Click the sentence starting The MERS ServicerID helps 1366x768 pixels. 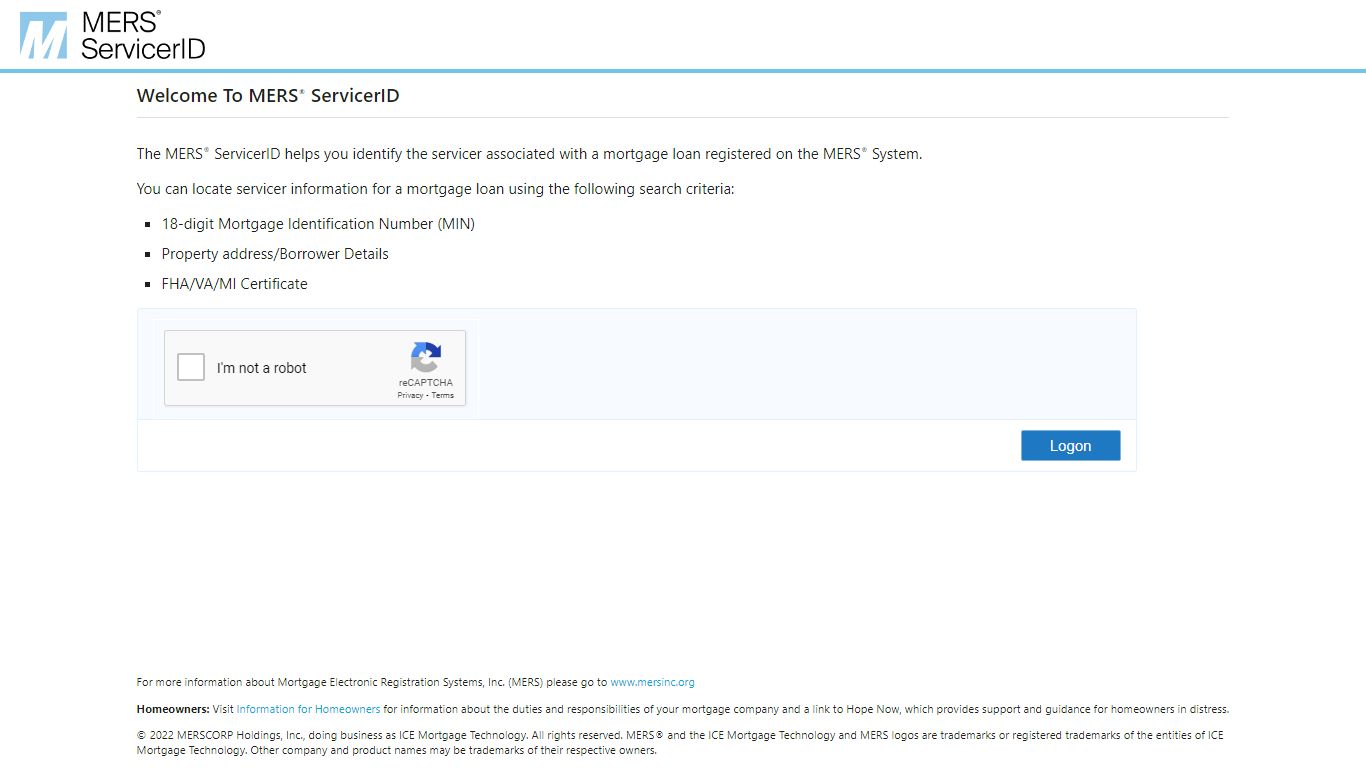point(529,154)
